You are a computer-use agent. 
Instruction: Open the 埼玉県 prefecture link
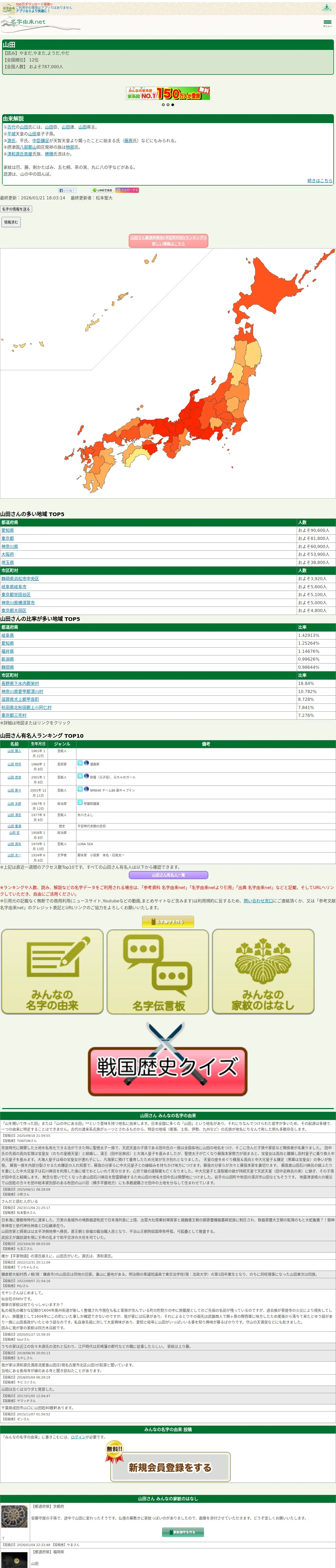pos(7,562)
